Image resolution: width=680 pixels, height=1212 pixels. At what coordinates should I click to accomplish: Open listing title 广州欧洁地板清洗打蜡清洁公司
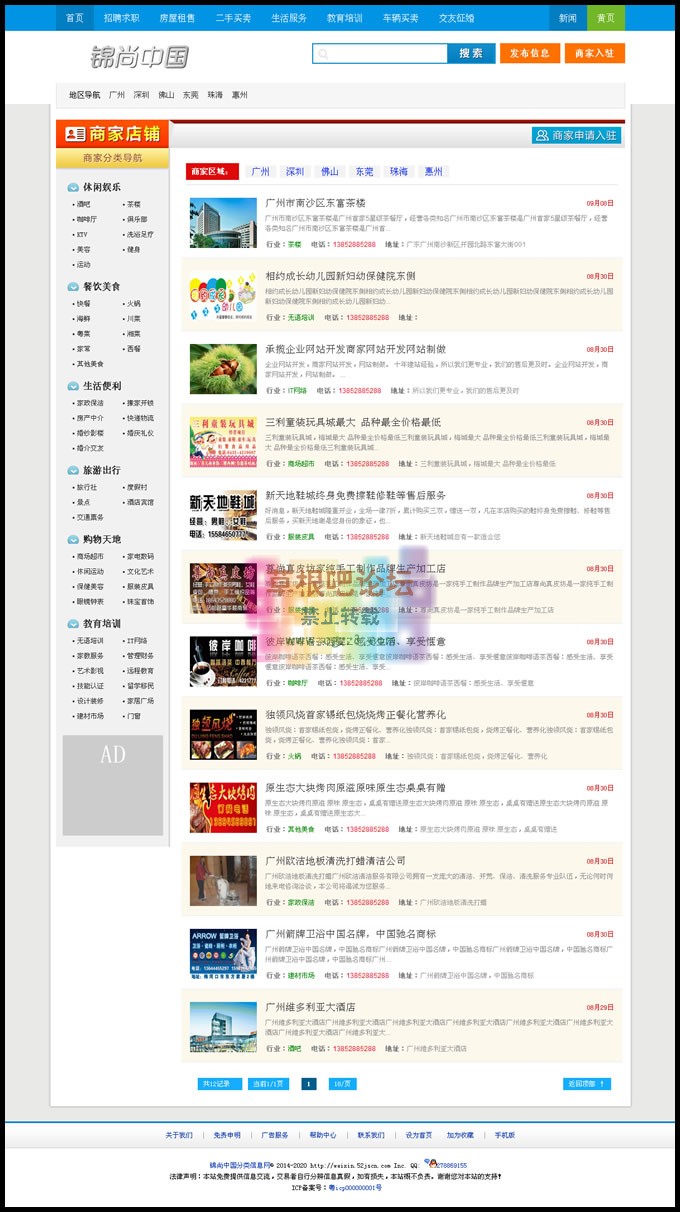click(335, 860)
